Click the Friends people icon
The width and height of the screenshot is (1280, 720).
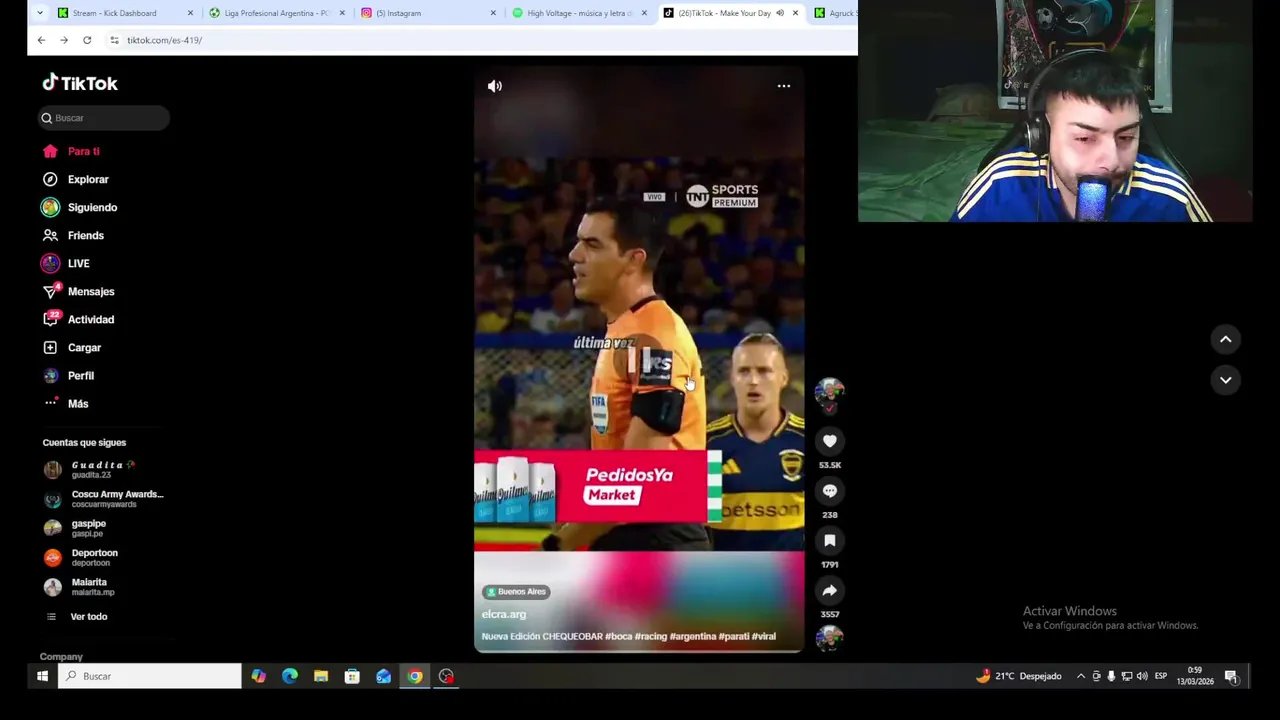click(x=50, y=235)
